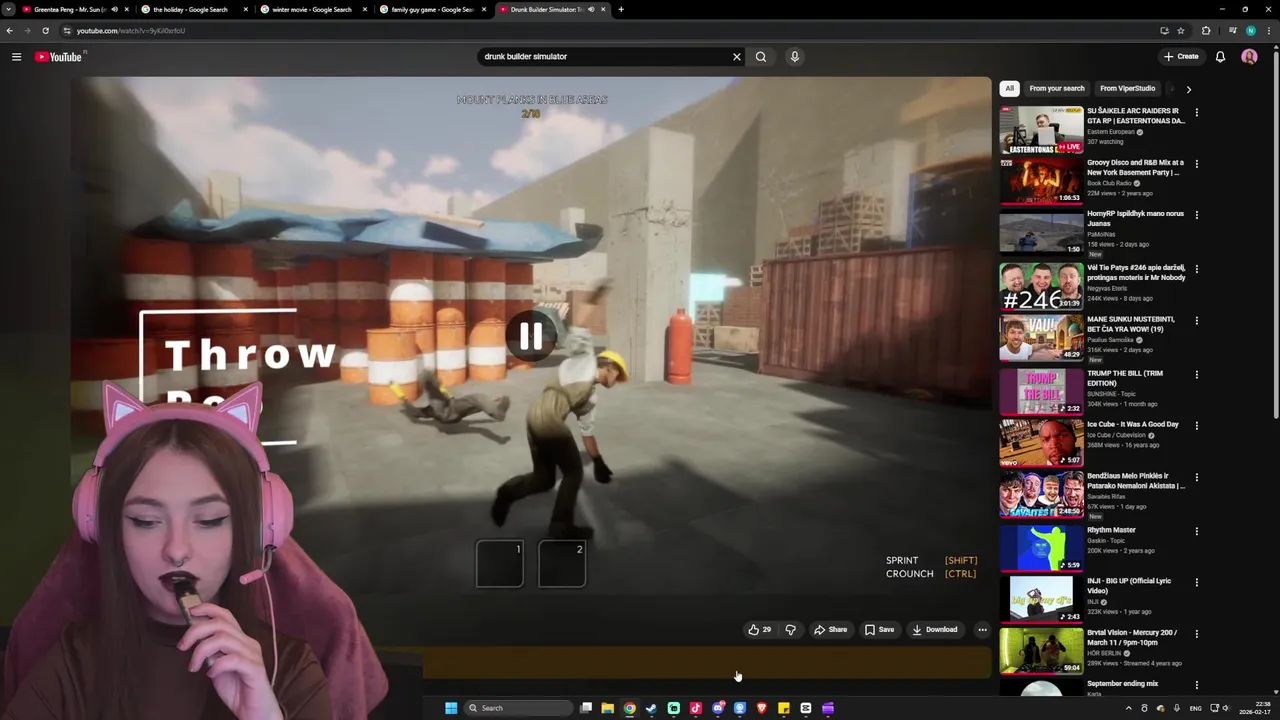This screenshot has height=720, width=1280.
Task: Open the YouTube notifications bell
Action: [1220, 57]
